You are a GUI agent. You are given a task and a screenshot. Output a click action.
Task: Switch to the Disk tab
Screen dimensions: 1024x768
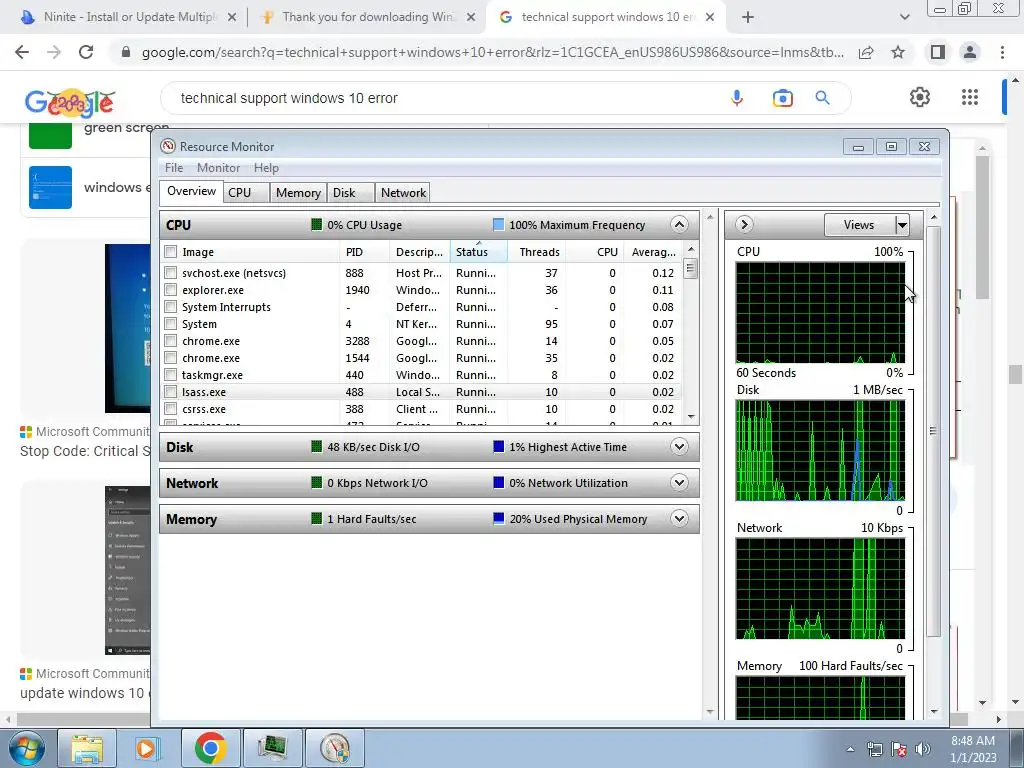pyautogui.click(x=351, y=193)
